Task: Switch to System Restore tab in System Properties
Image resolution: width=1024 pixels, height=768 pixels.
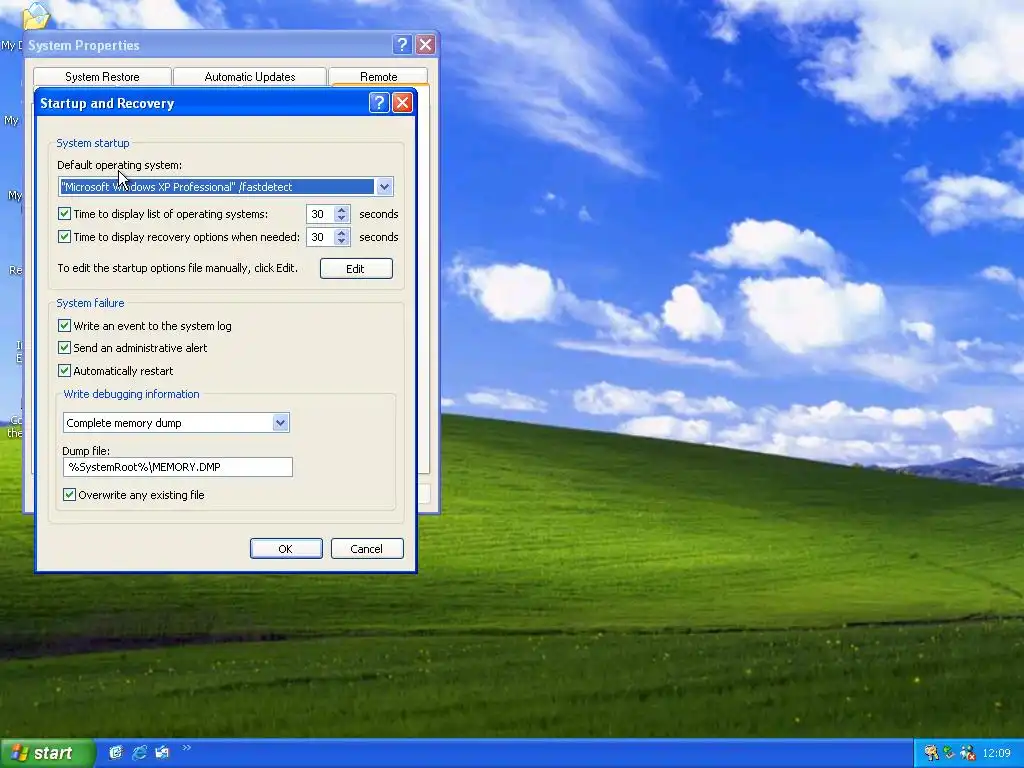Action: (102, 76)
